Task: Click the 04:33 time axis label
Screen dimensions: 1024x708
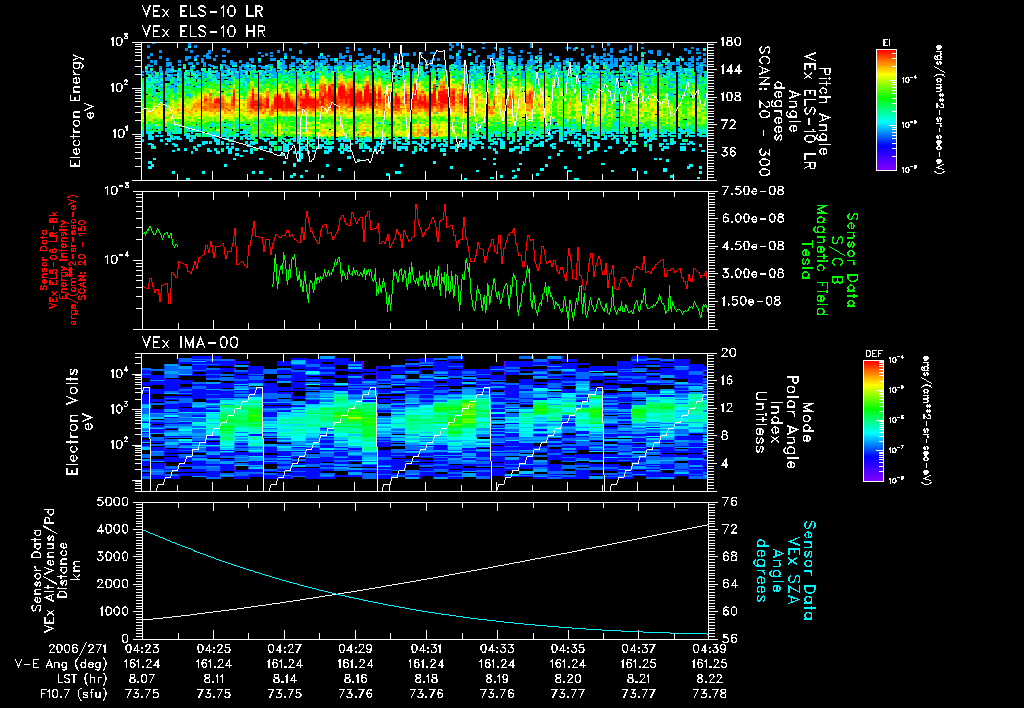Action: tap(497, 649)
